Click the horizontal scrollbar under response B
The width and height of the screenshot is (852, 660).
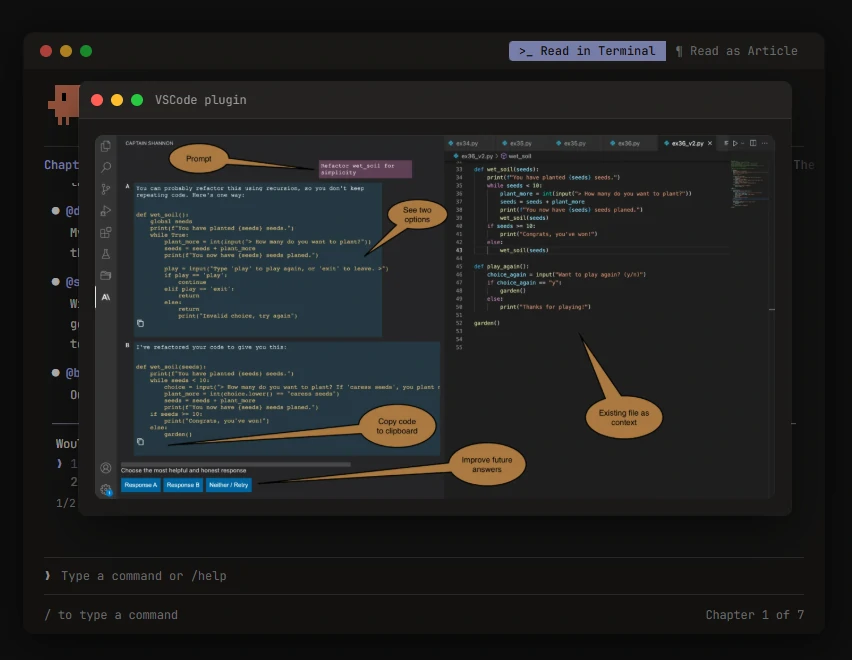236,464
